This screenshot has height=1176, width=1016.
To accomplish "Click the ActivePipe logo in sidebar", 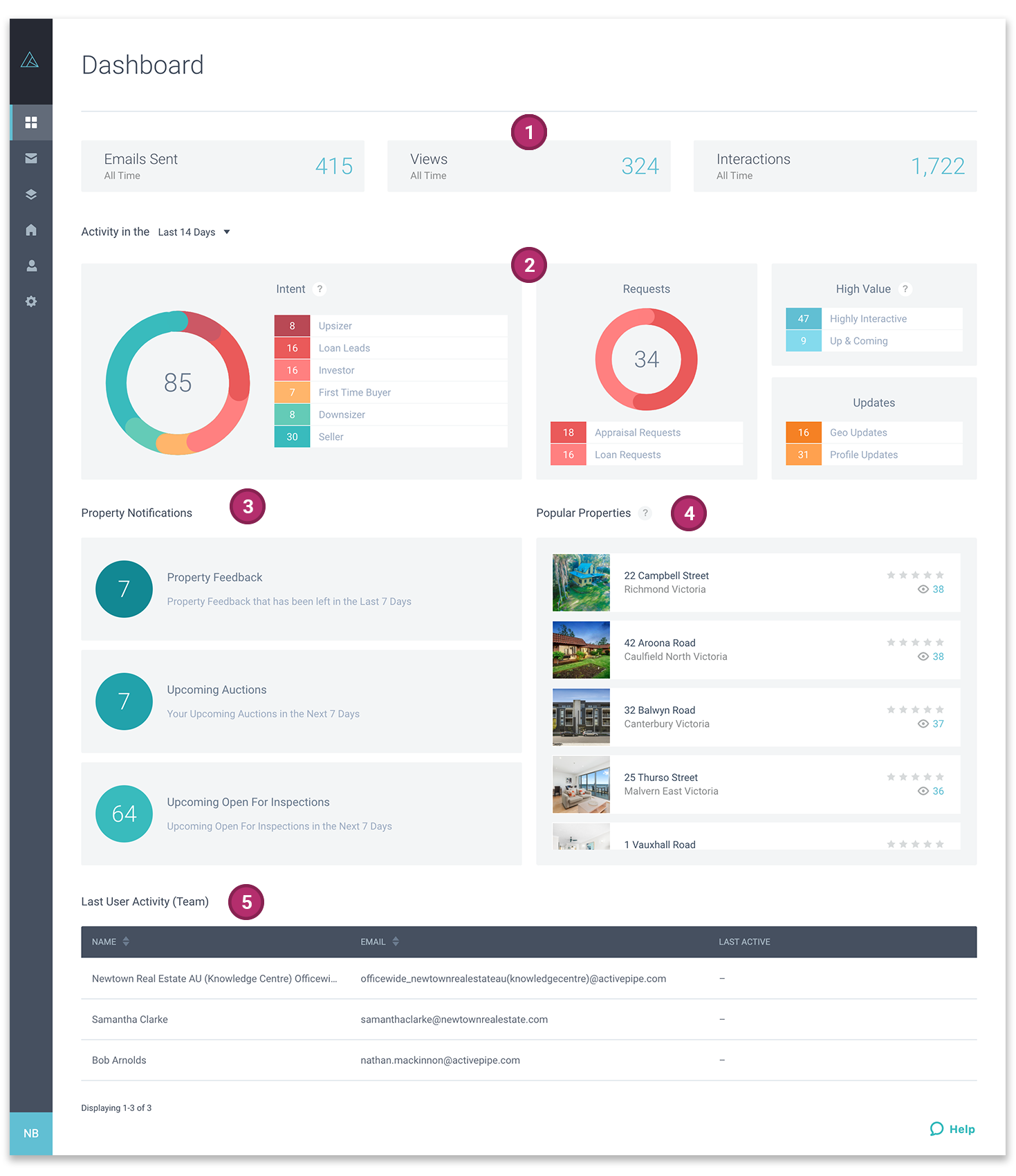I will [x=30, y=60].
